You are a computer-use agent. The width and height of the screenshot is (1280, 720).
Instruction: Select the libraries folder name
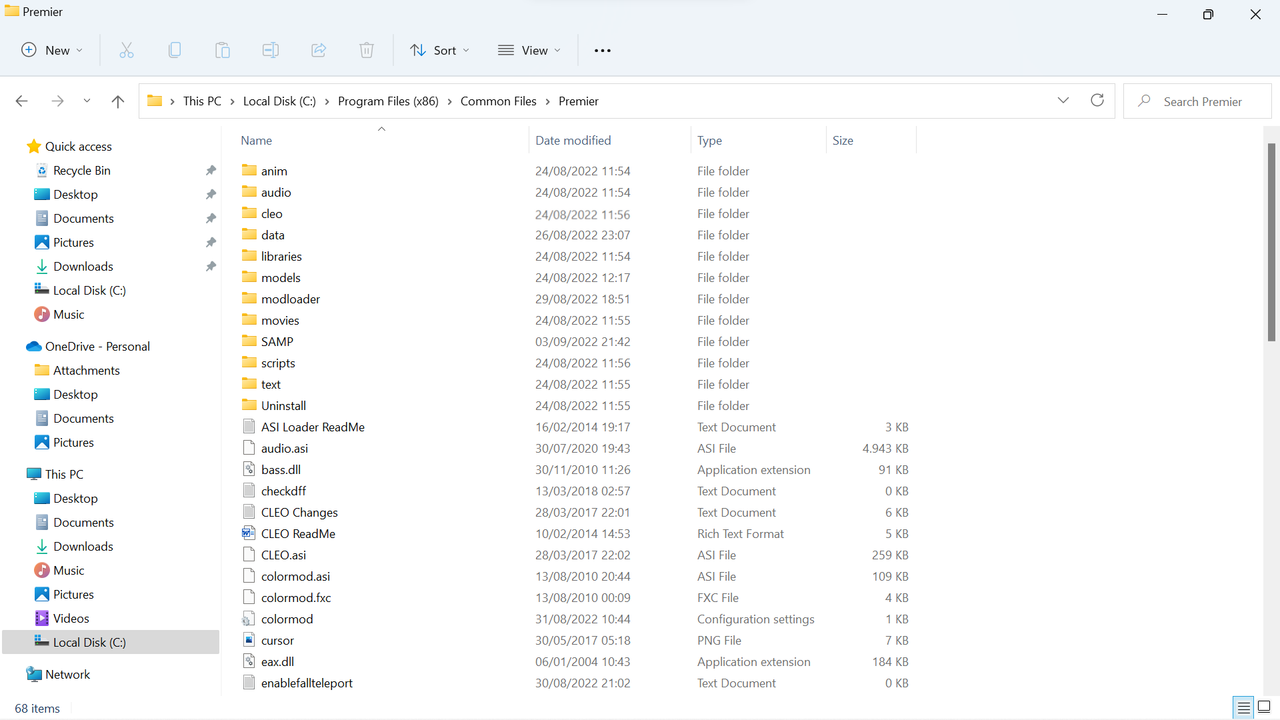pos(281,257)
